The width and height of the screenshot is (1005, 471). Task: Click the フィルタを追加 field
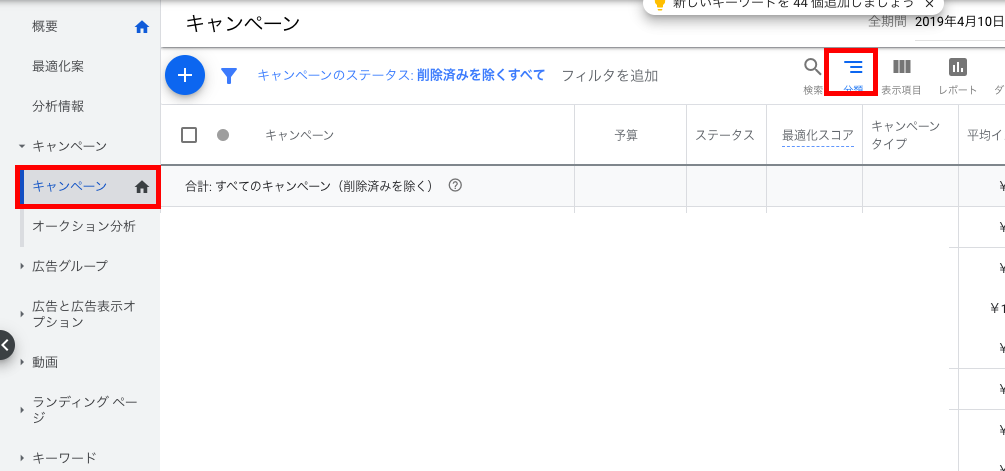[610, 75]
